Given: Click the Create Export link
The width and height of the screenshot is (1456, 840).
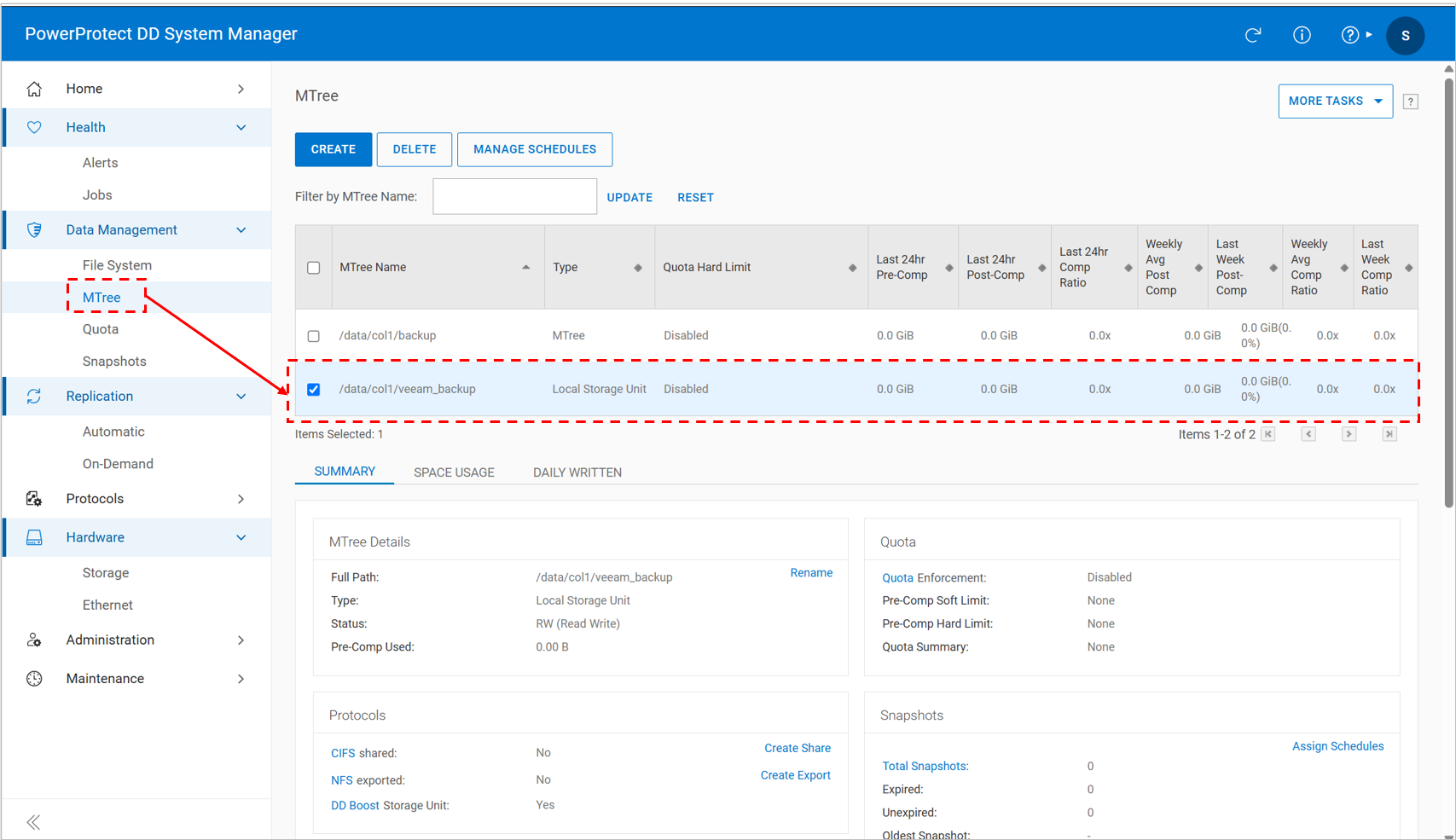Looking at the screenshot, I should [796, 775].
